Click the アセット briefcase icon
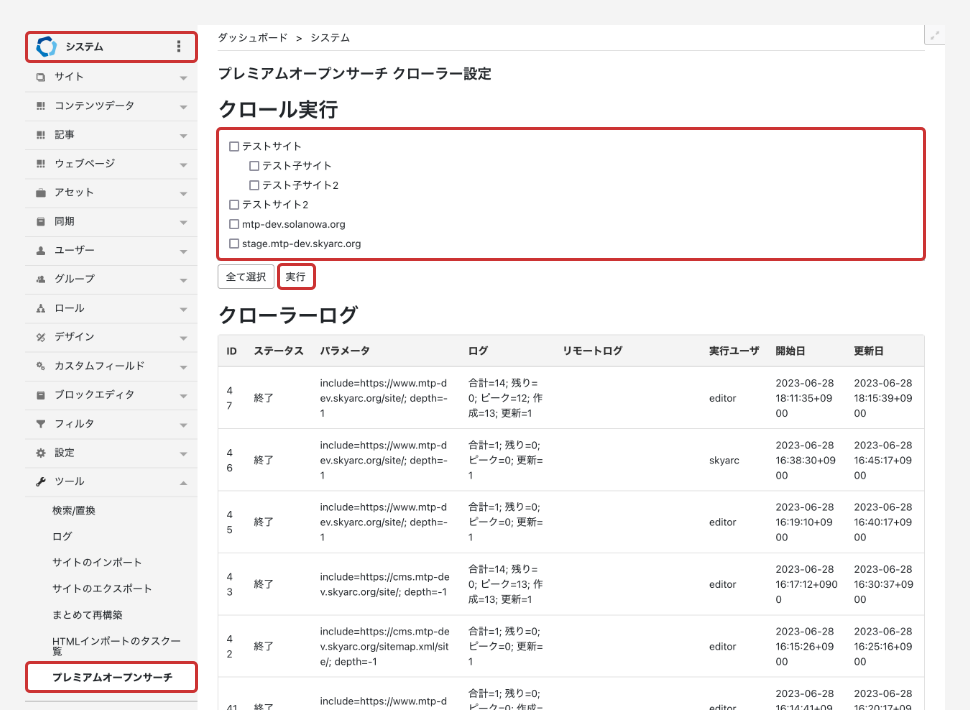The image size is (970, 710). 41,192
